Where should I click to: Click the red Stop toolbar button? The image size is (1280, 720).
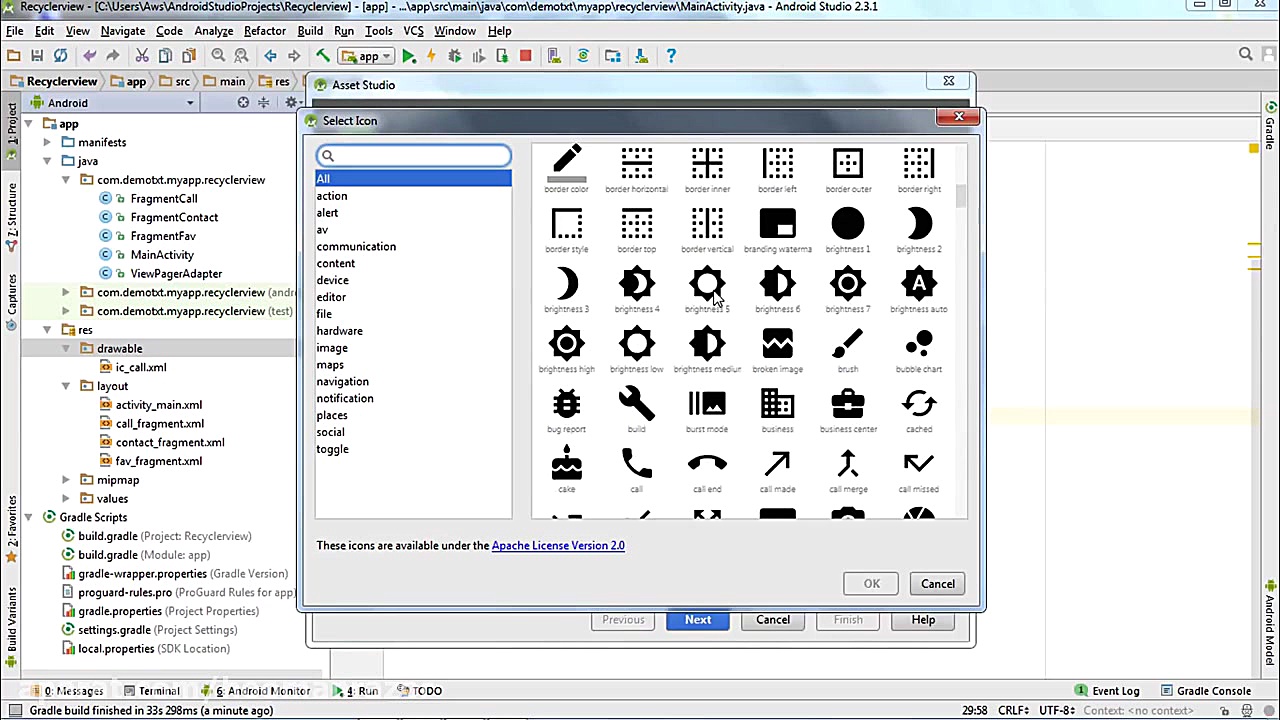click(x=525, y=56)
